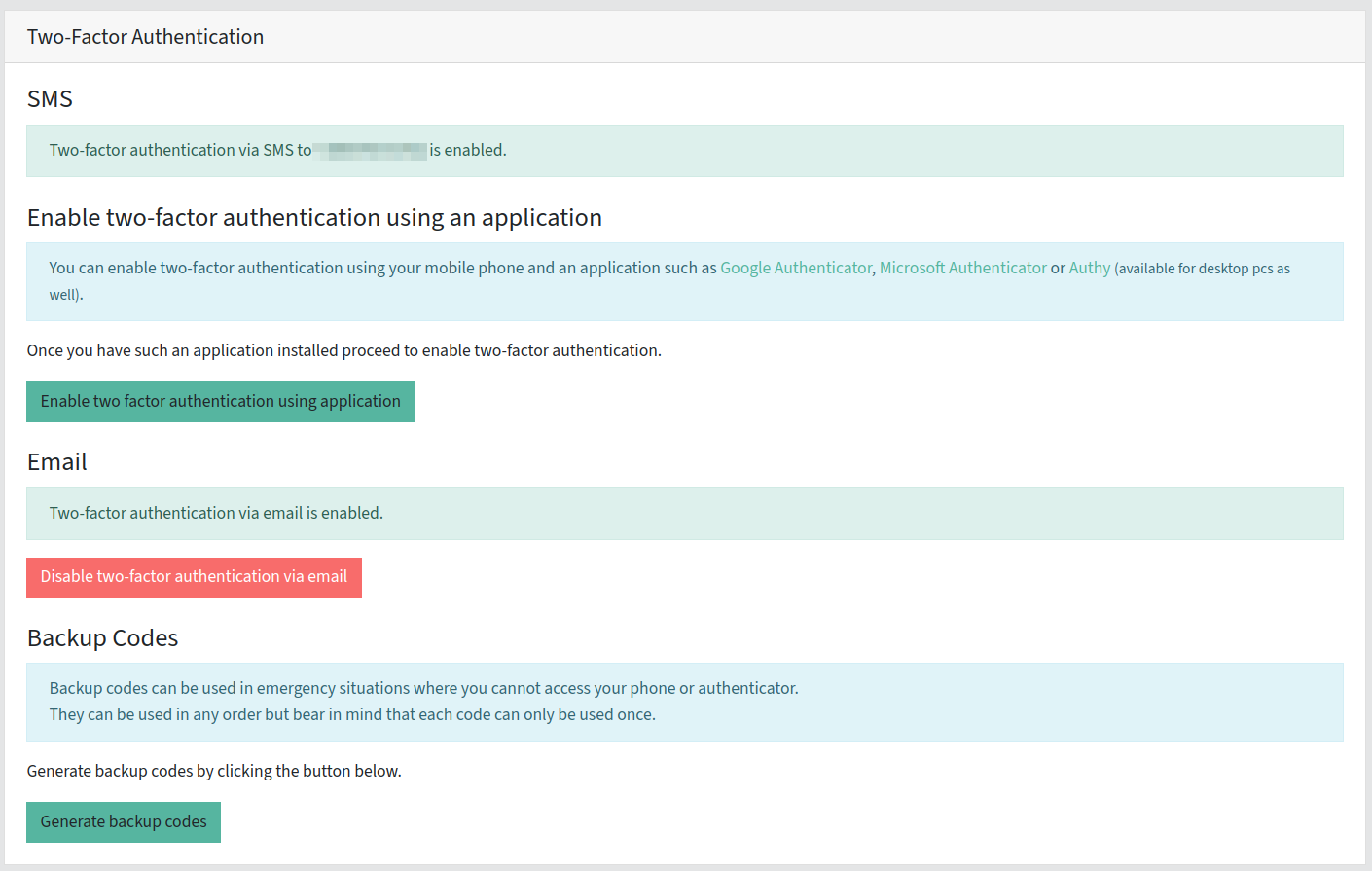Click the 'available for desktop pcs' note
Viewport: 1372px width, 871px height.
pyautogui.click(x=1203, y=269)
